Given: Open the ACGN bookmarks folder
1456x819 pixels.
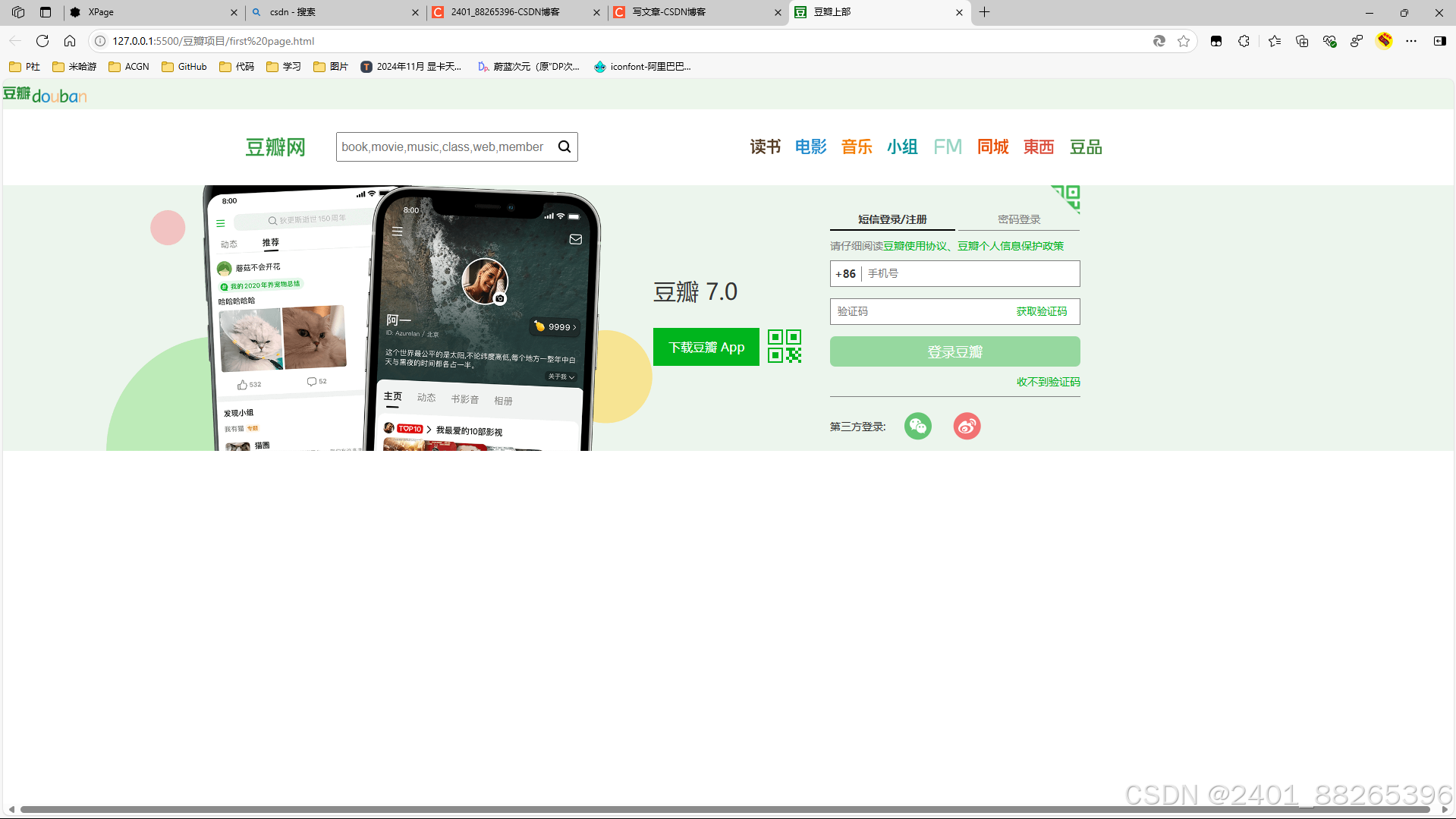Looking at the screenshot, I should tap(129, 67).
